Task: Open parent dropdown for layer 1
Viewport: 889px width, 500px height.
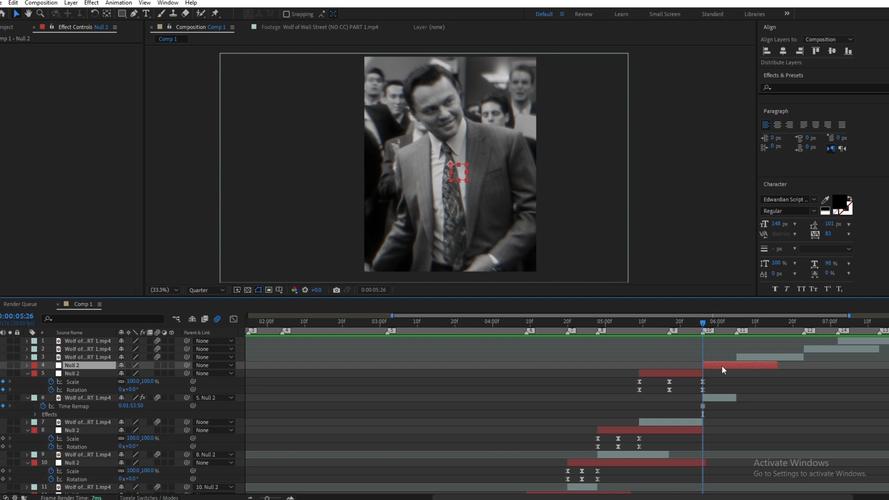Action: click(214, 341)
